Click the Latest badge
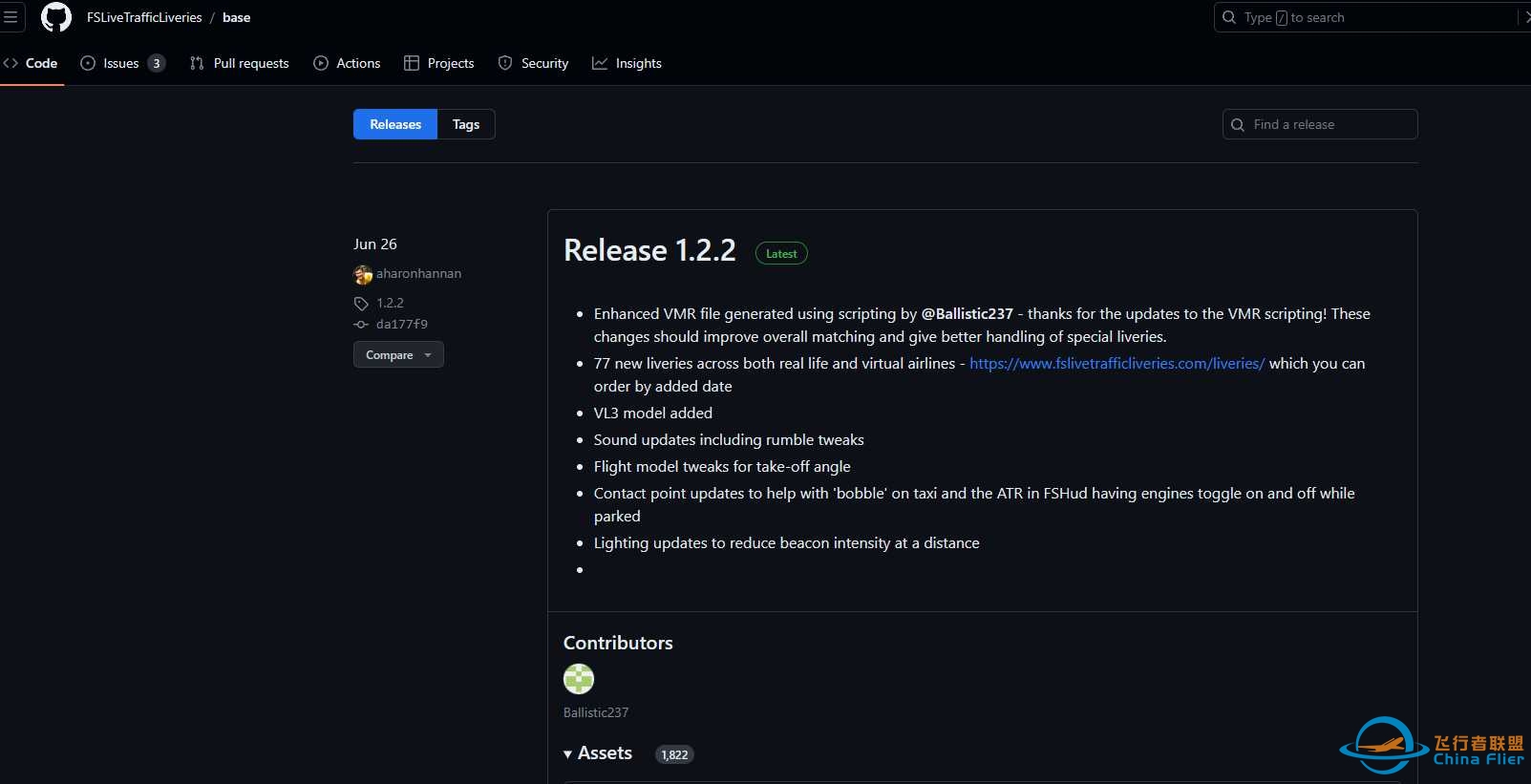1531x784 pixels. (781, 253)
